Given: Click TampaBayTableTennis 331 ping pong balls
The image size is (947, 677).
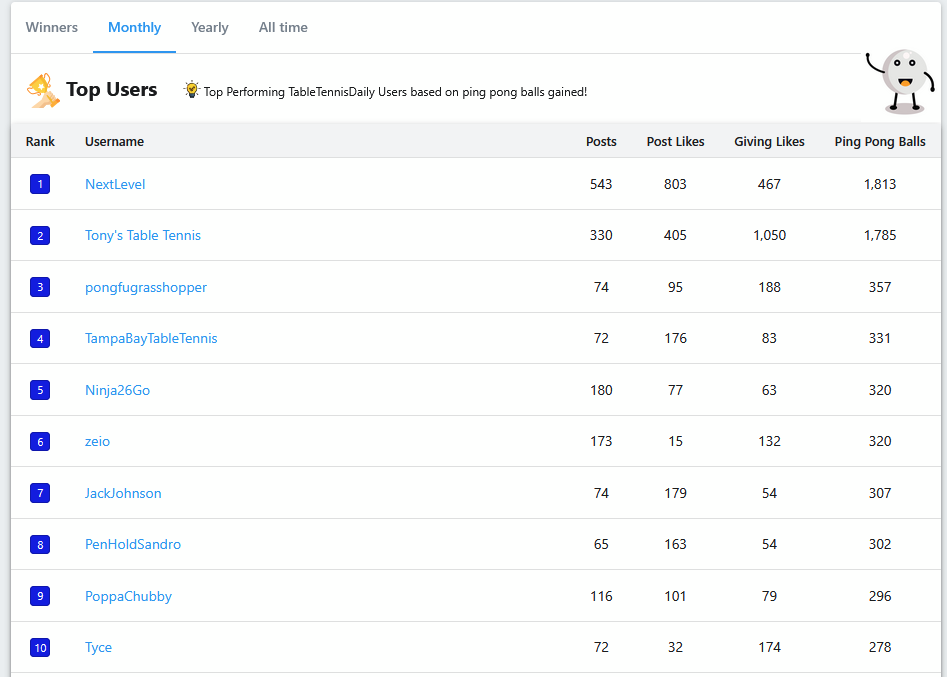Looking at the screenshot, I should point(880,339).
